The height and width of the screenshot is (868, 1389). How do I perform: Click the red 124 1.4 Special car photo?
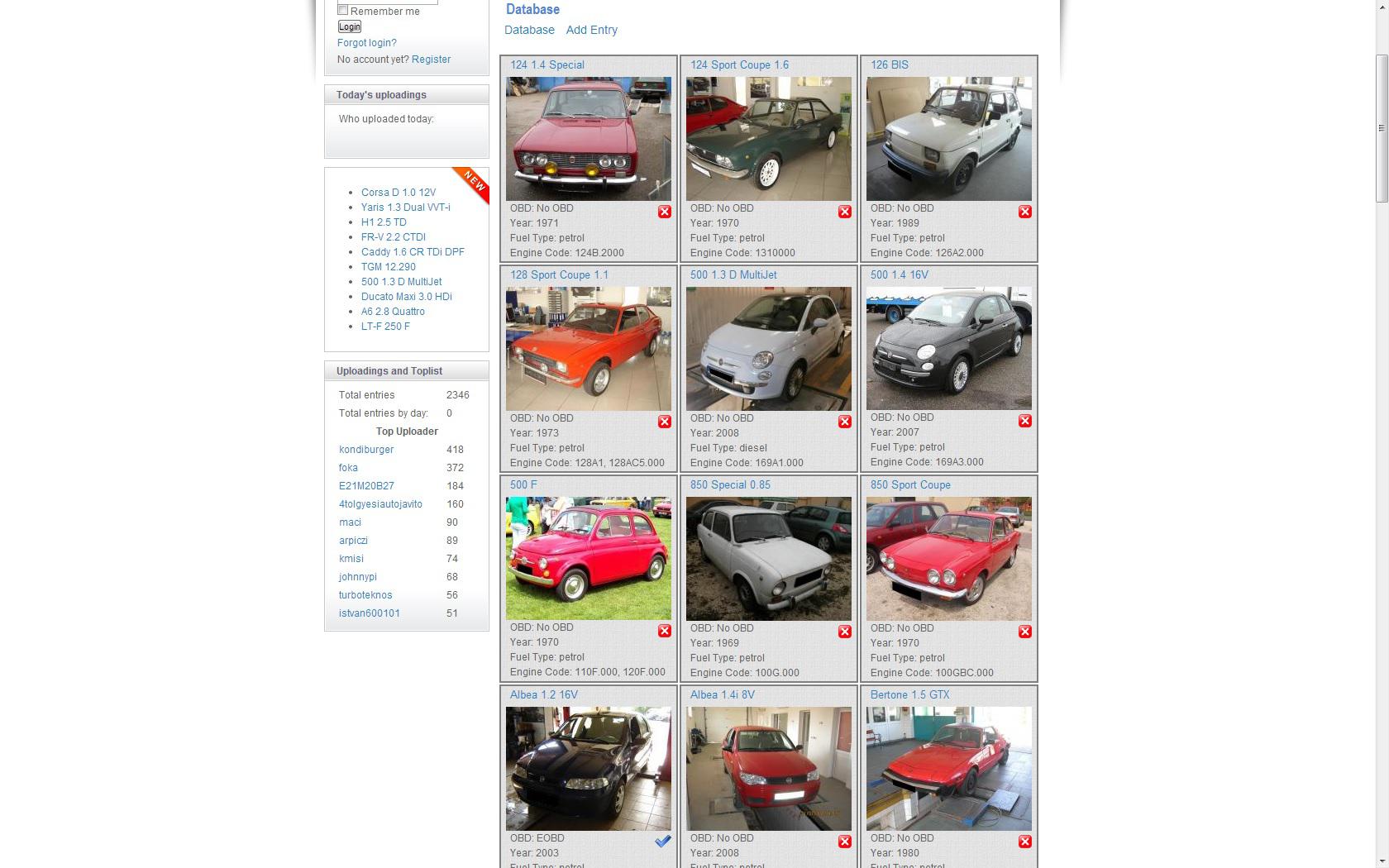coord(589,139)
